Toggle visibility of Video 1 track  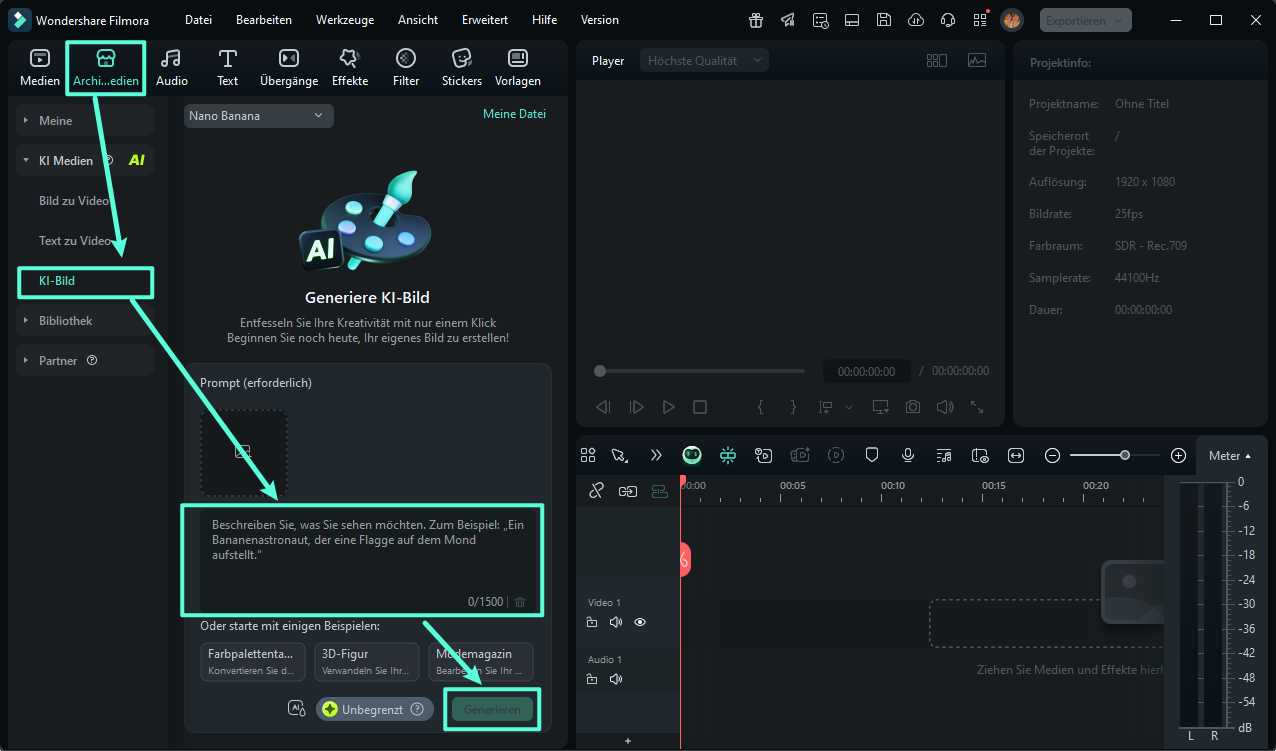pos(640,622)
